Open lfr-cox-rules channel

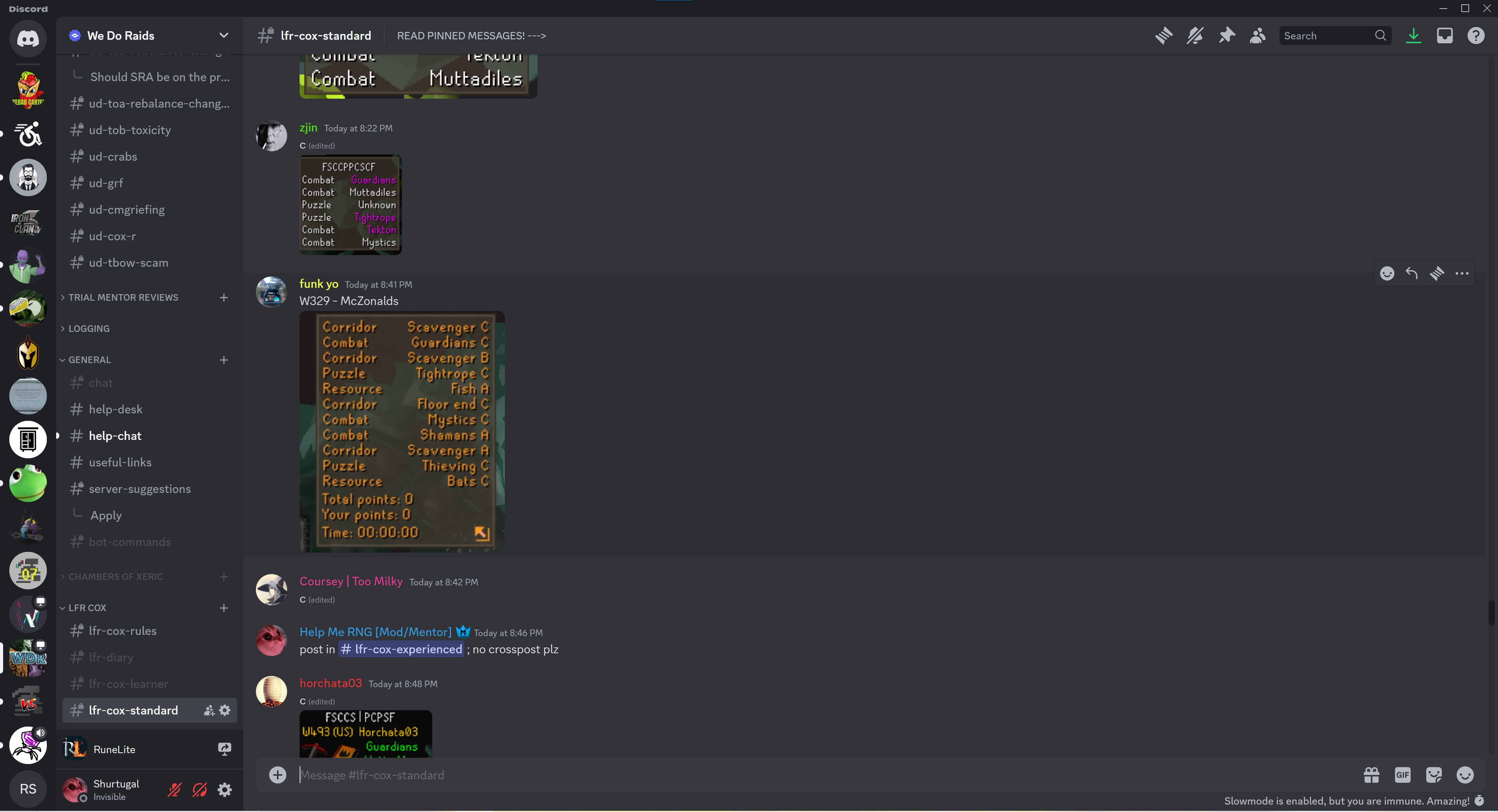click(x=149, y=631)
